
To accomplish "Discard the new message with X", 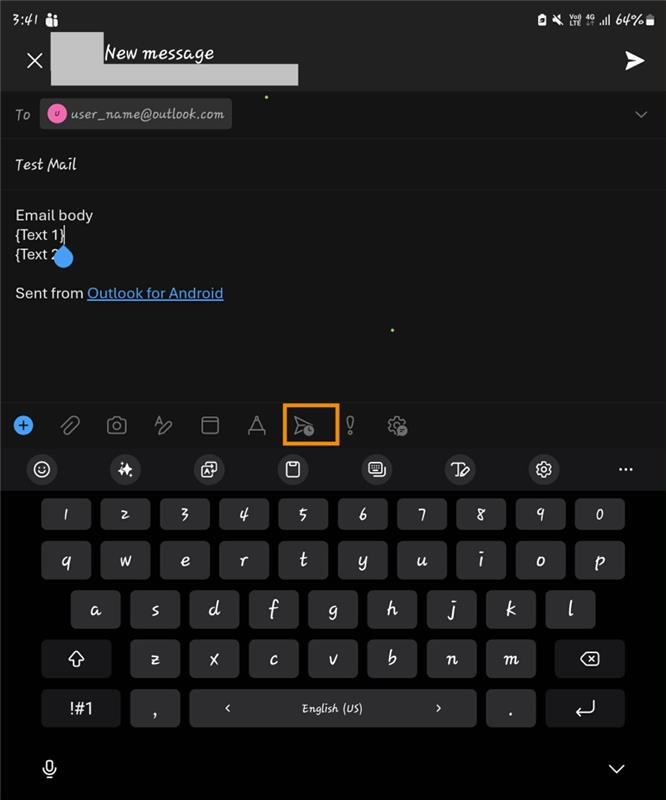I will pos(35,61).
